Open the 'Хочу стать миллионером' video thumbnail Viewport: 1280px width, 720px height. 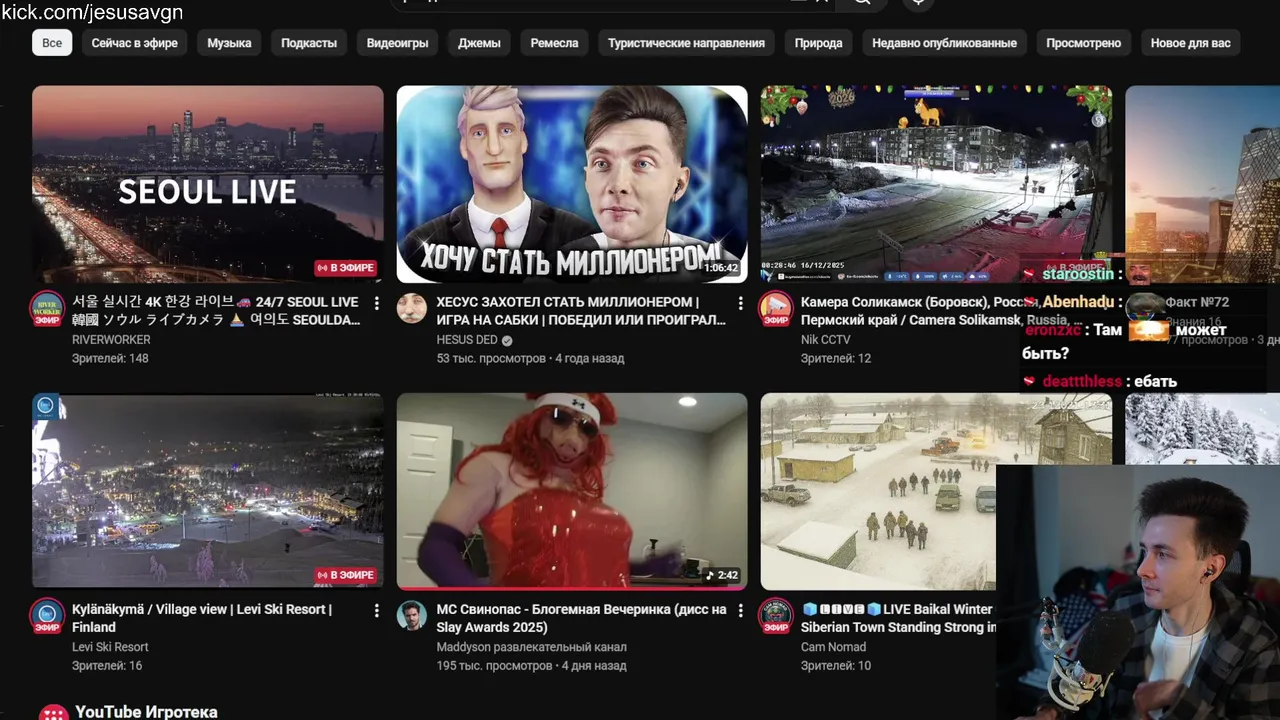tap(572, 184)
